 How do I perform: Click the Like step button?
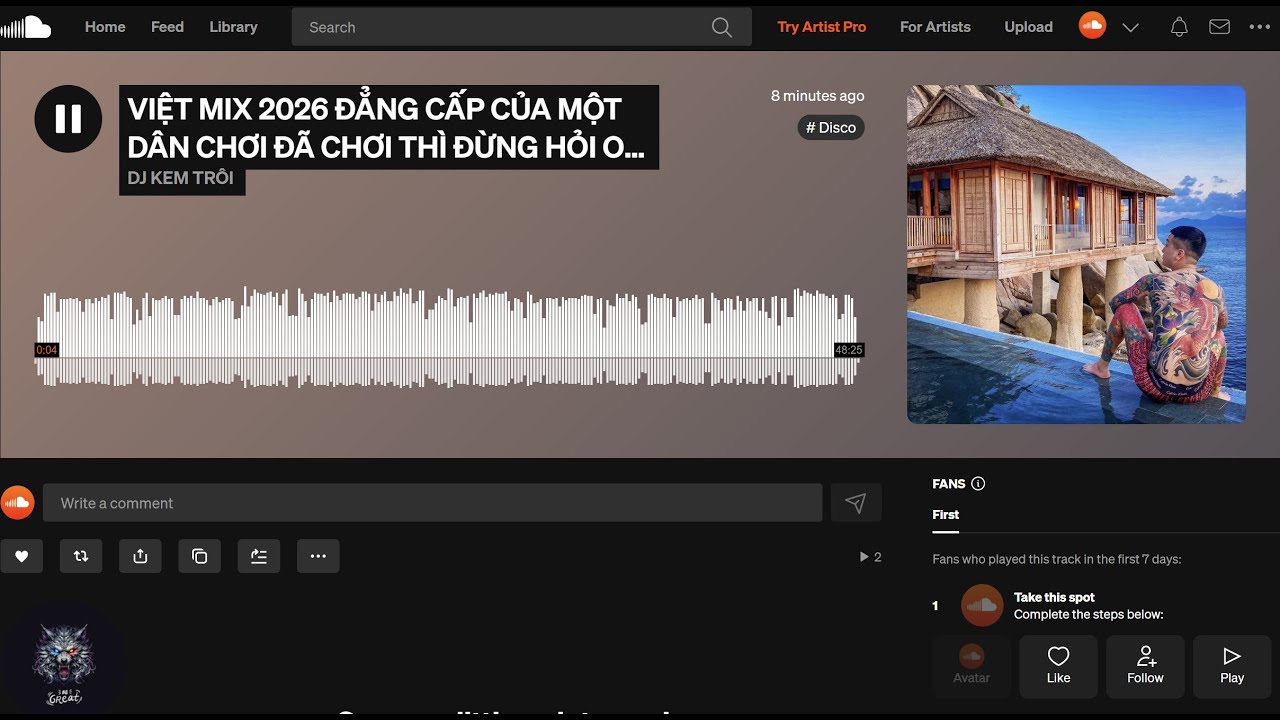[1058, 666]
